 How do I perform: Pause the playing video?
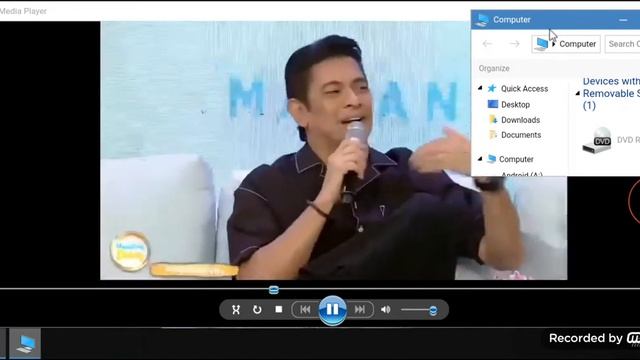tap(332, 310)
